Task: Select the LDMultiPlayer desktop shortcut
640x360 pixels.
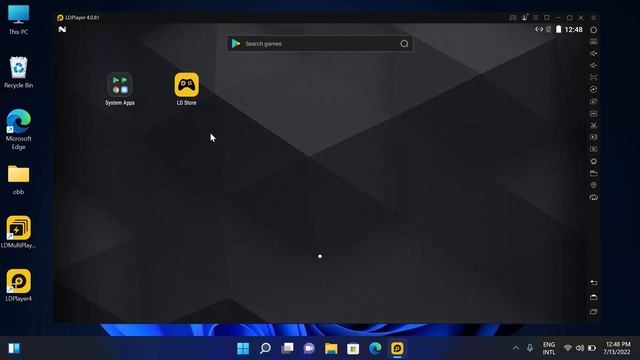Action: 18,232
